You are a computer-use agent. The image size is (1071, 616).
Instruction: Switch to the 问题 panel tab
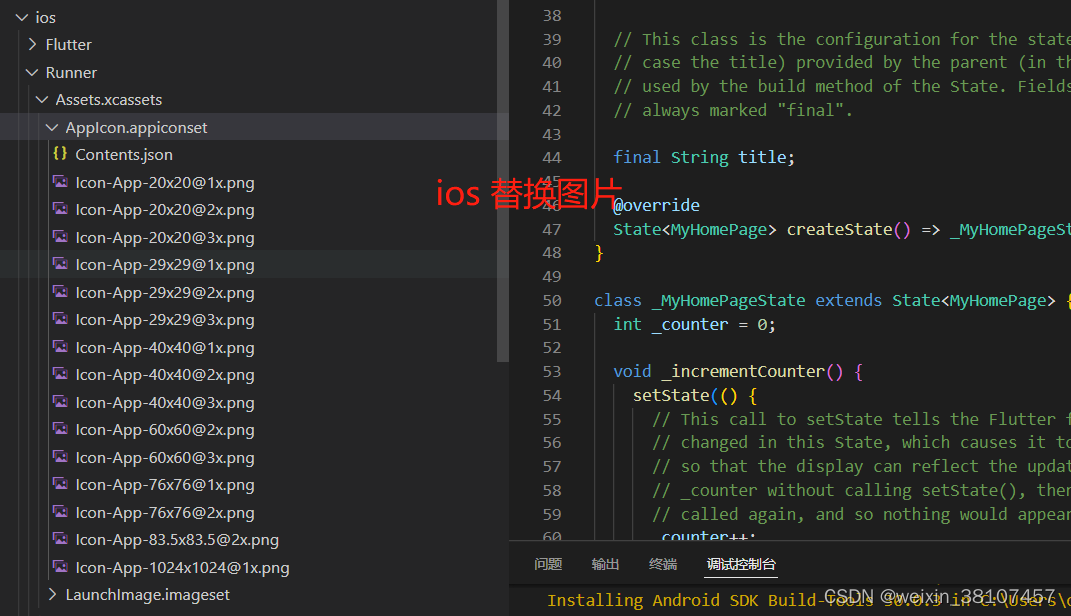tap(548, 564)
